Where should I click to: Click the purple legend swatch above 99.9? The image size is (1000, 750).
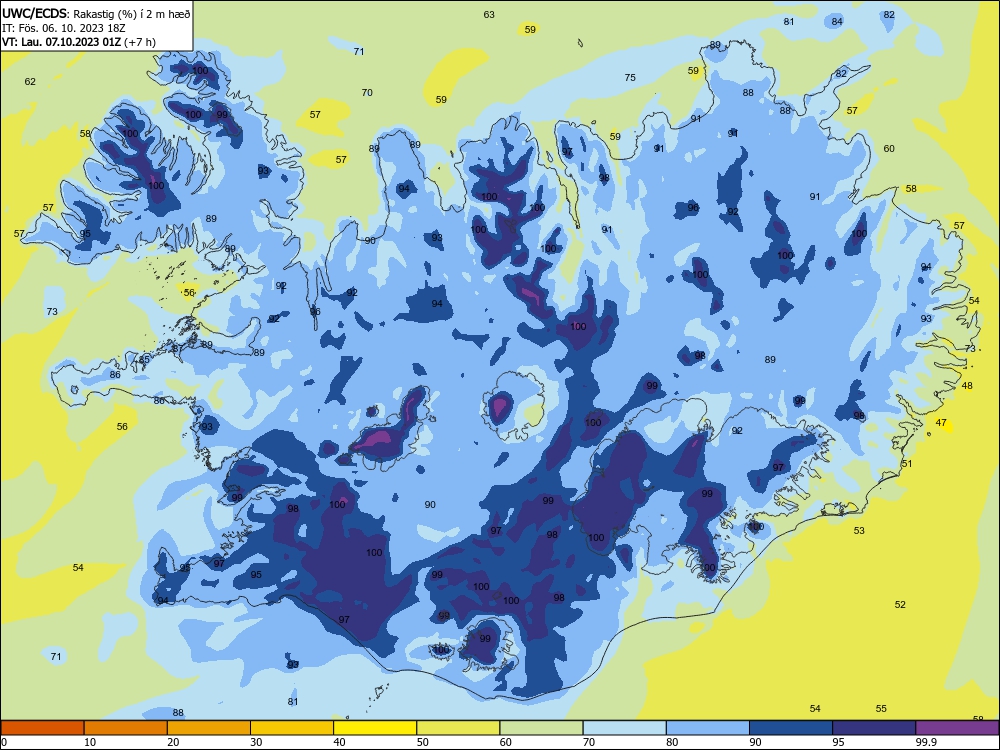point(957,728)
